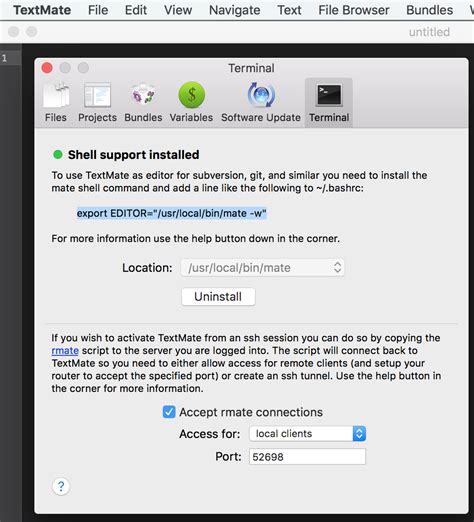Image resolution: width=474 pixels, height=522 pixels.
Task: Click the Uninstall button
Action: 218,297
